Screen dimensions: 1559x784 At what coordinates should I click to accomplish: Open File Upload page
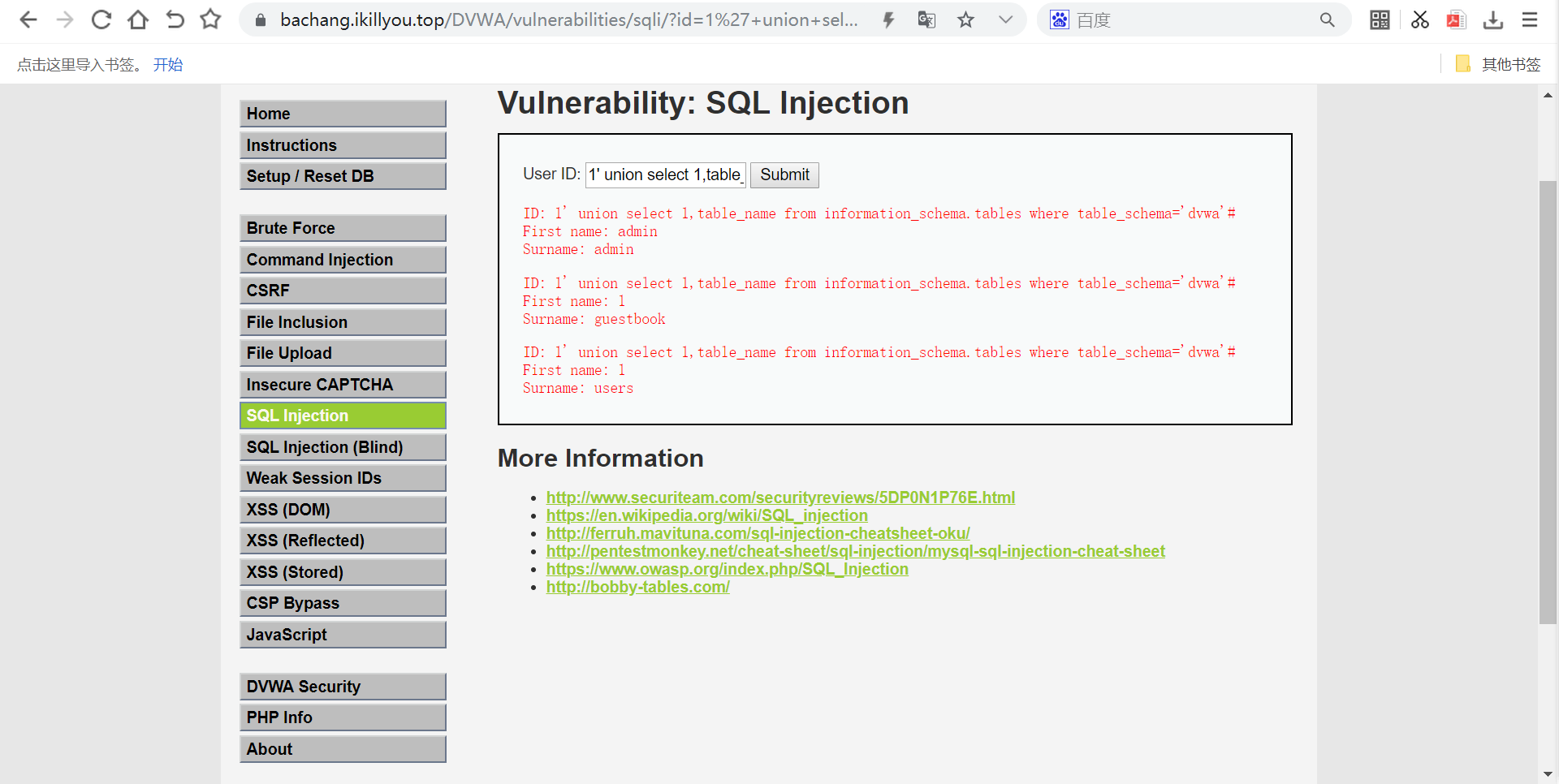click(x=343, y=353)
